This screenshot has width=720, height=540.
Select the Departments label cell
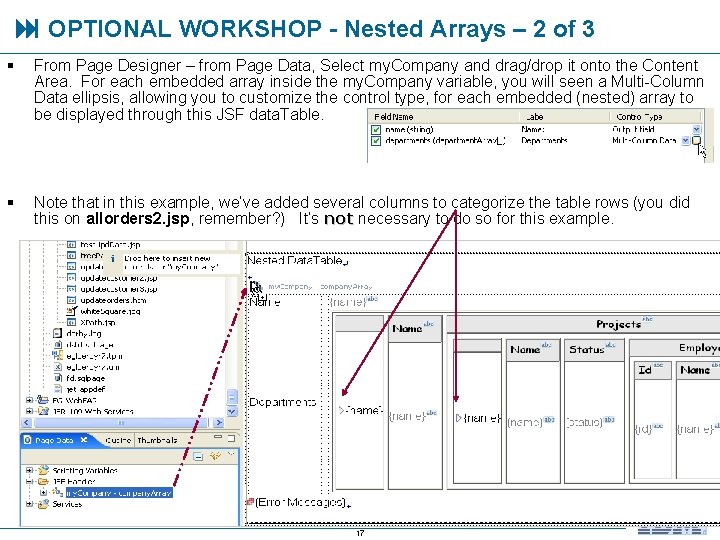(544, 141)
